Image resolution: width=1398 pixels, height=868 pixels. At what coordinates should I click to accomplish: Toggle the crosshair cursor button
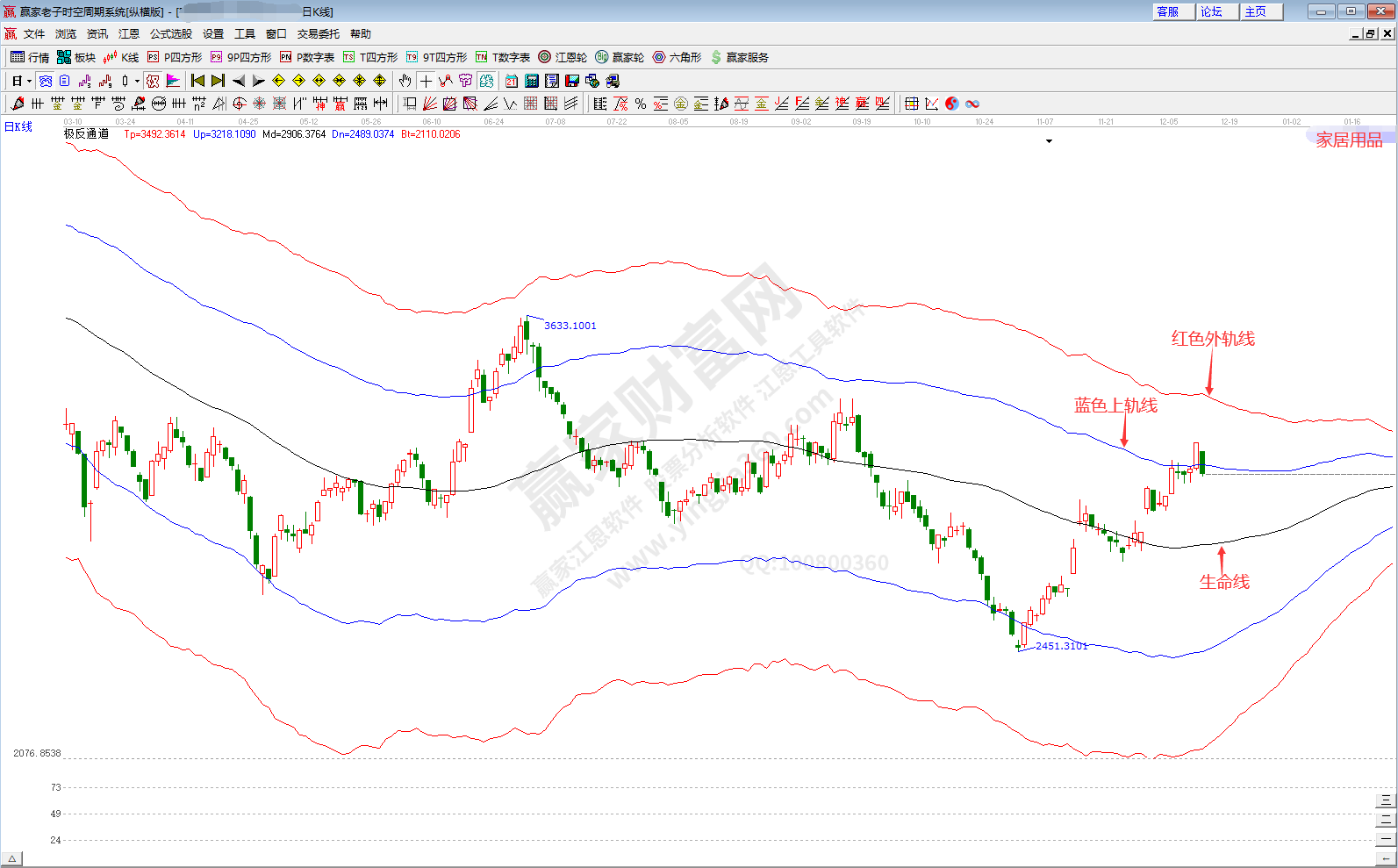(x=426, y=81)
